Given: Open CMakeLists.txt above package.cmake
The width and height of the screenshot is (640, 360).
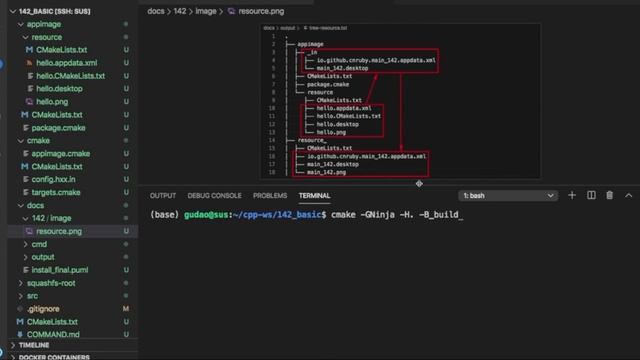Looking at the screenshot, I should (x=57, y=115).
